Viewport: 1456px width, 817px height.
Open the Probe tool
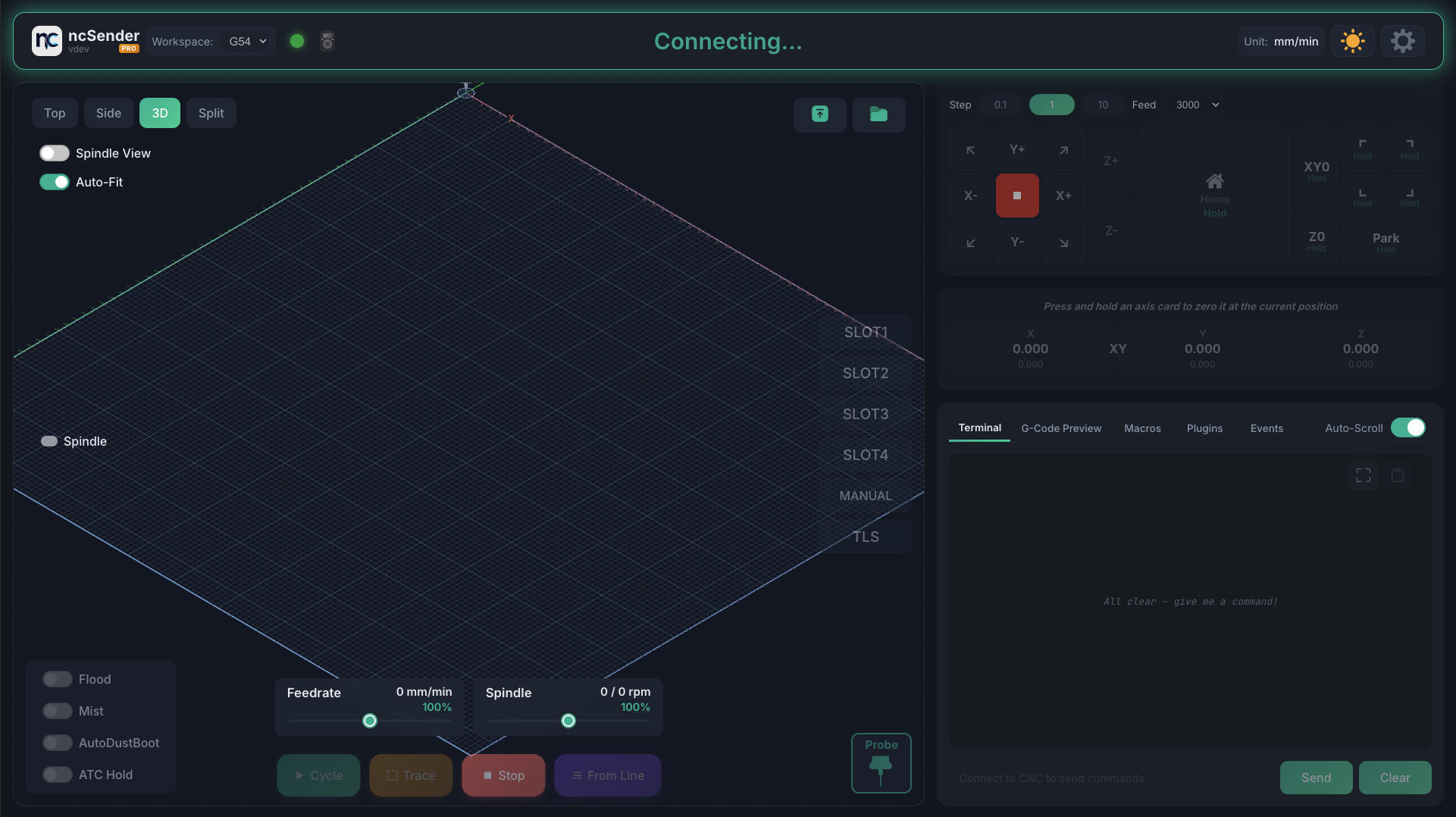(881, 763)
